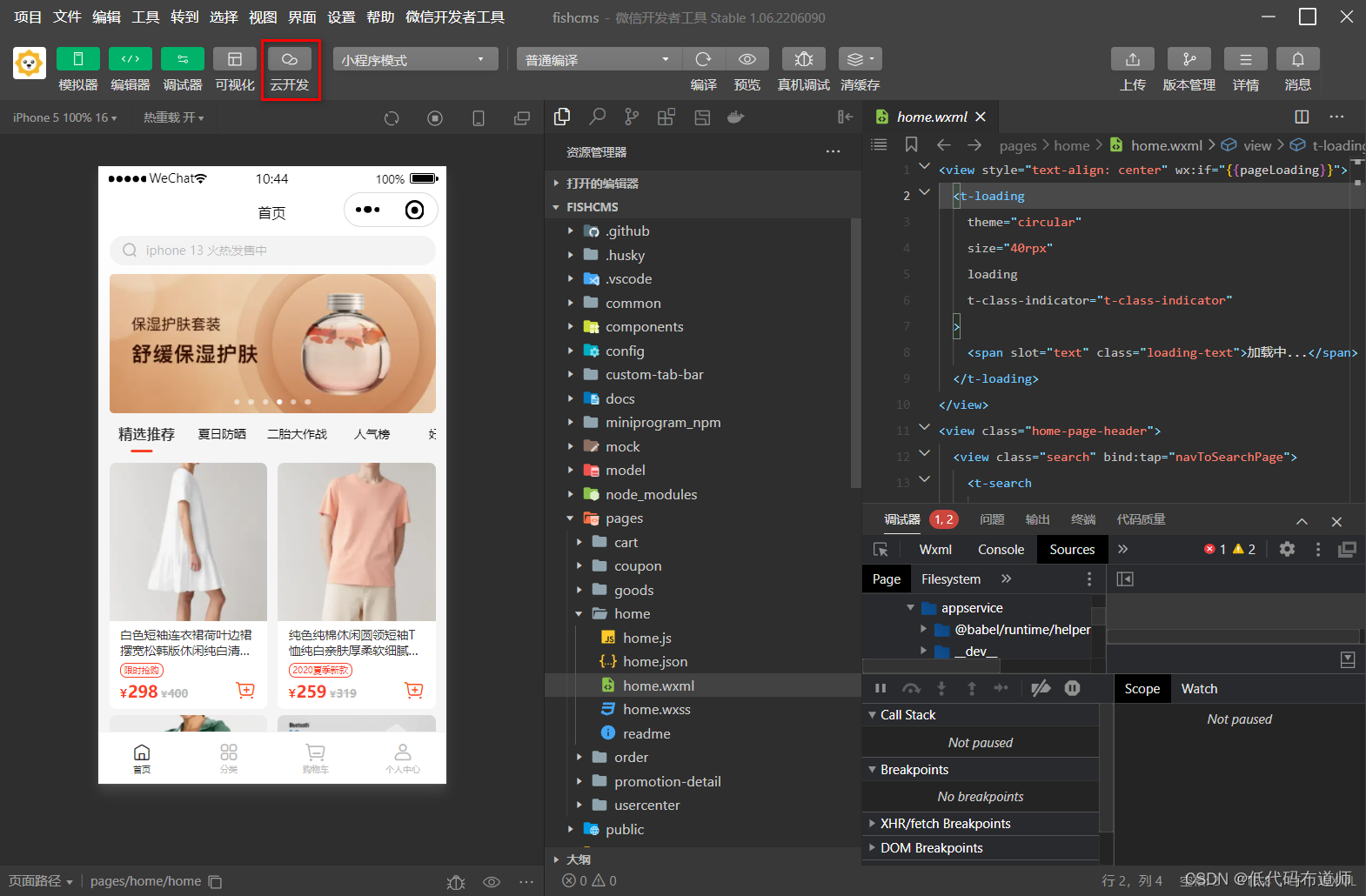Collapse the pages folder
Viewport: 1366px width, 896px height.
click(624, 518)
